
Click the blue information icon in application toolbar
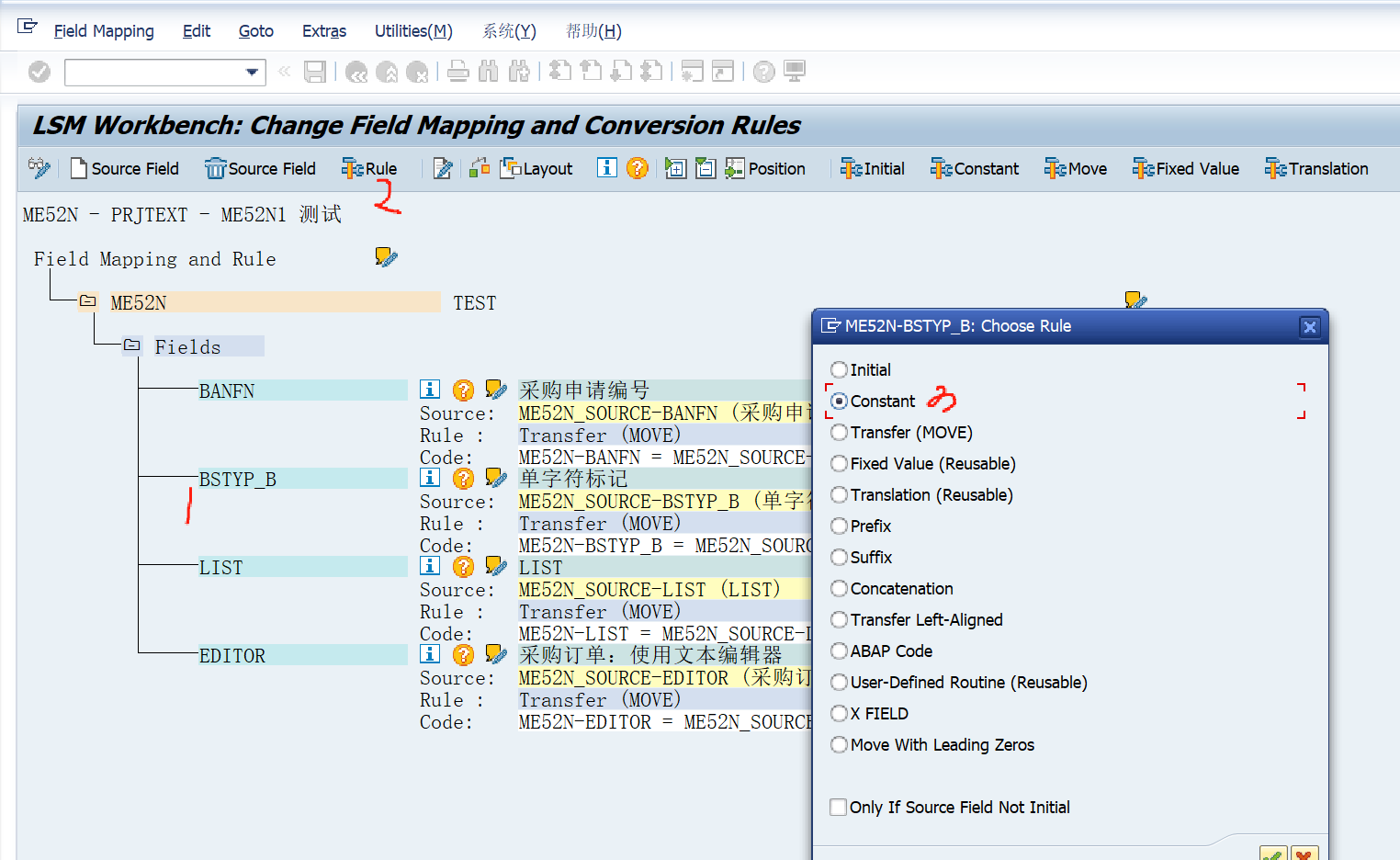pos(607,168)
